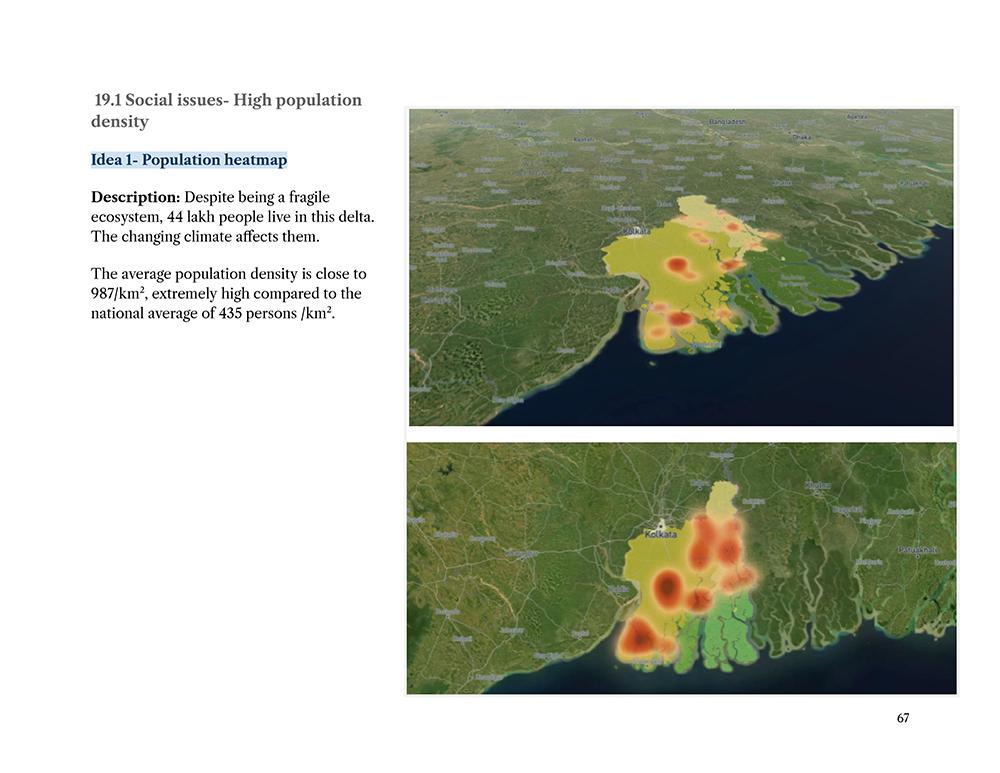This screenshot has width=1000, height=773.
Task: Click 'The changing climate affects them' sentence
Action: click(x=205, y=237)
